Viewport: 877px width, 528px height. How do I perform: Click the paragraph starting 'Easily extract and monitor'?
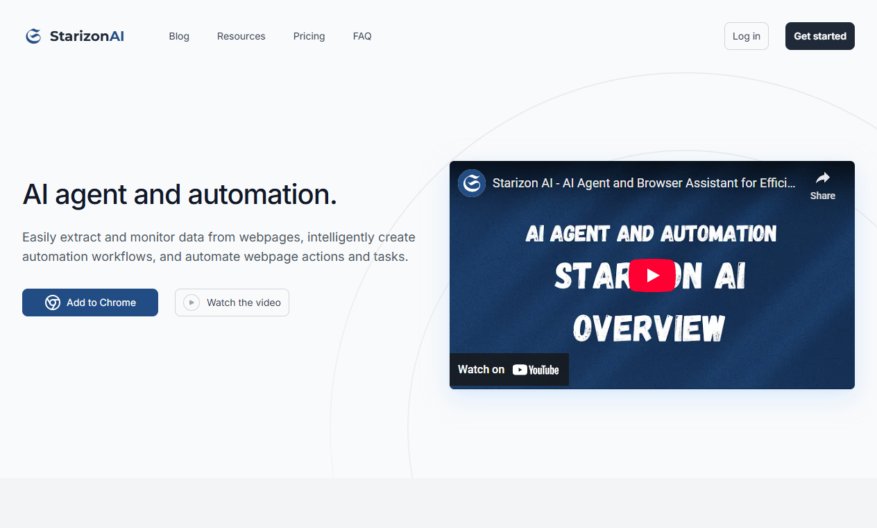click(x=219, y=247)
